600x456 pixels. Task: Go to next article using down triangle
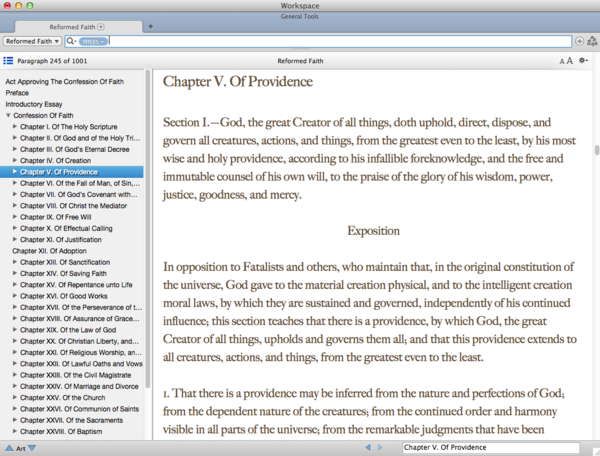point(32,448)
